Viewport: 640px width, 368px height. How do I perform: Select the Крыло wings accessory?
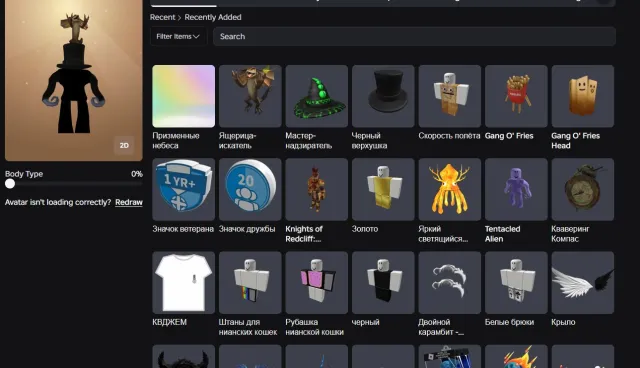point(582,283)
